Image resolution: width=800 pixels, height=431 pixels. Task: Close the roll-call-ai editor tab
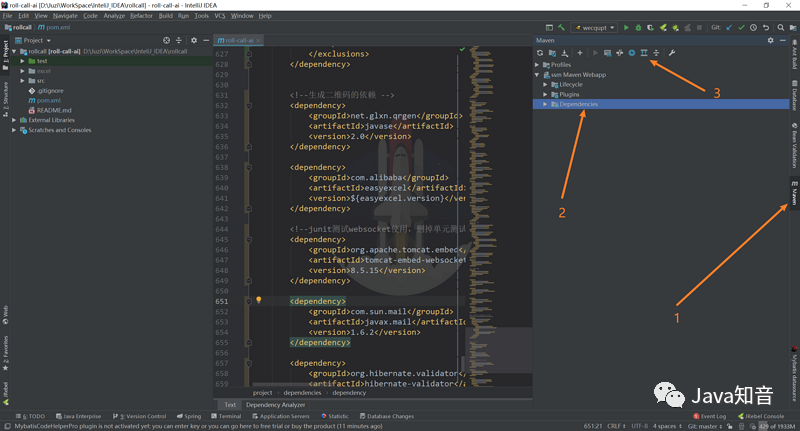click(258, 40)
